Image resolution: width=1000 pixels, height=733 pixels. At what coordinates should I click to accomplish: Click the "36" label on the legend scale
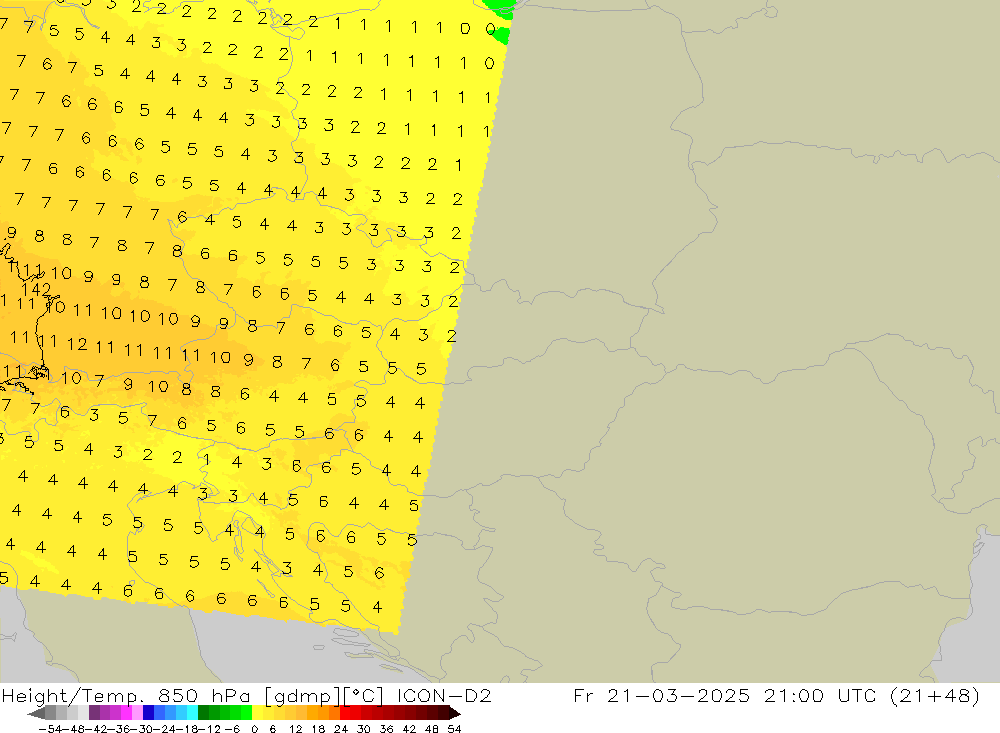tap(386, 729)
